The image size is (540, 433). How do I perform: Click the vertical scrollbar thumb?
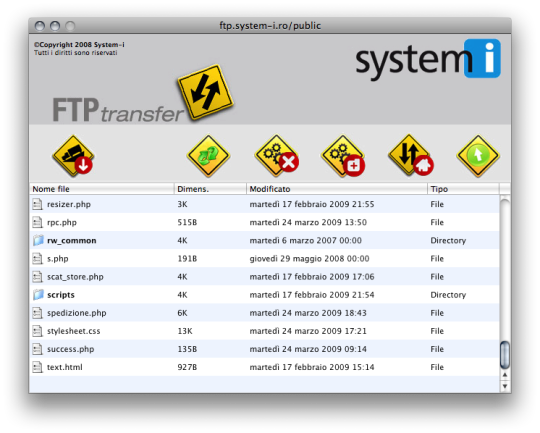(505, 354)
